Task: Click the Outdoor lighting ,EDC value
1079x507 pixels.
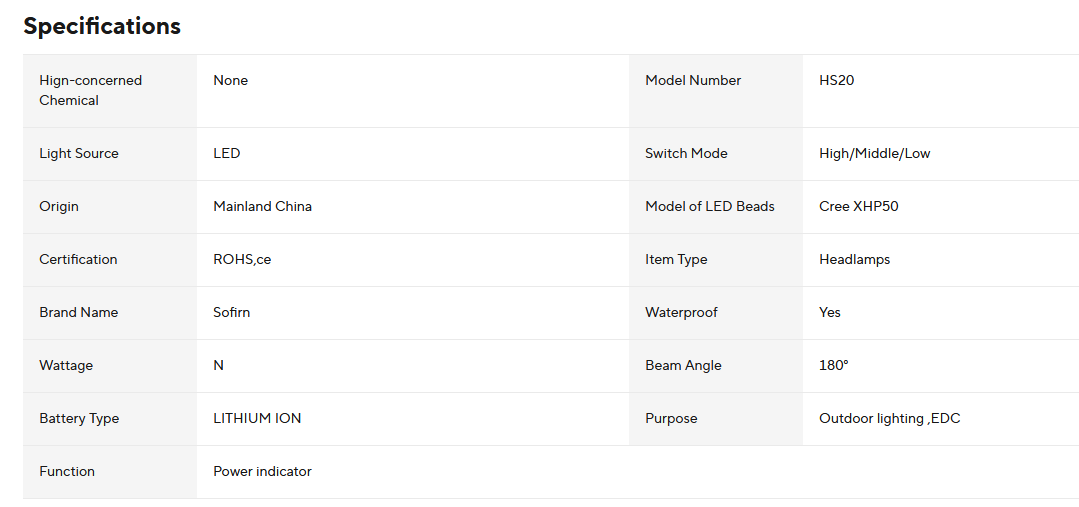Action: (x=889, y=418)
